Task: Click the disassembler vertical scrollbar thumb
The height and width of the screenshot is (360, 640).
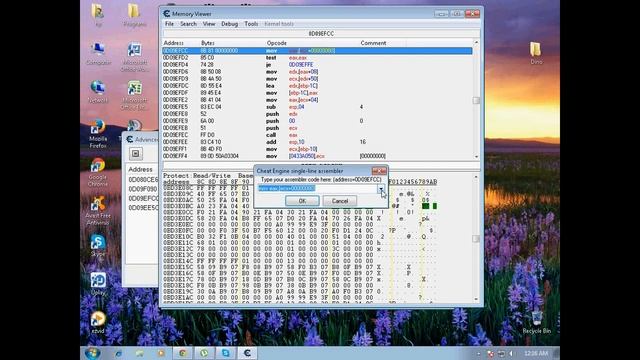Action: (476, 100)
